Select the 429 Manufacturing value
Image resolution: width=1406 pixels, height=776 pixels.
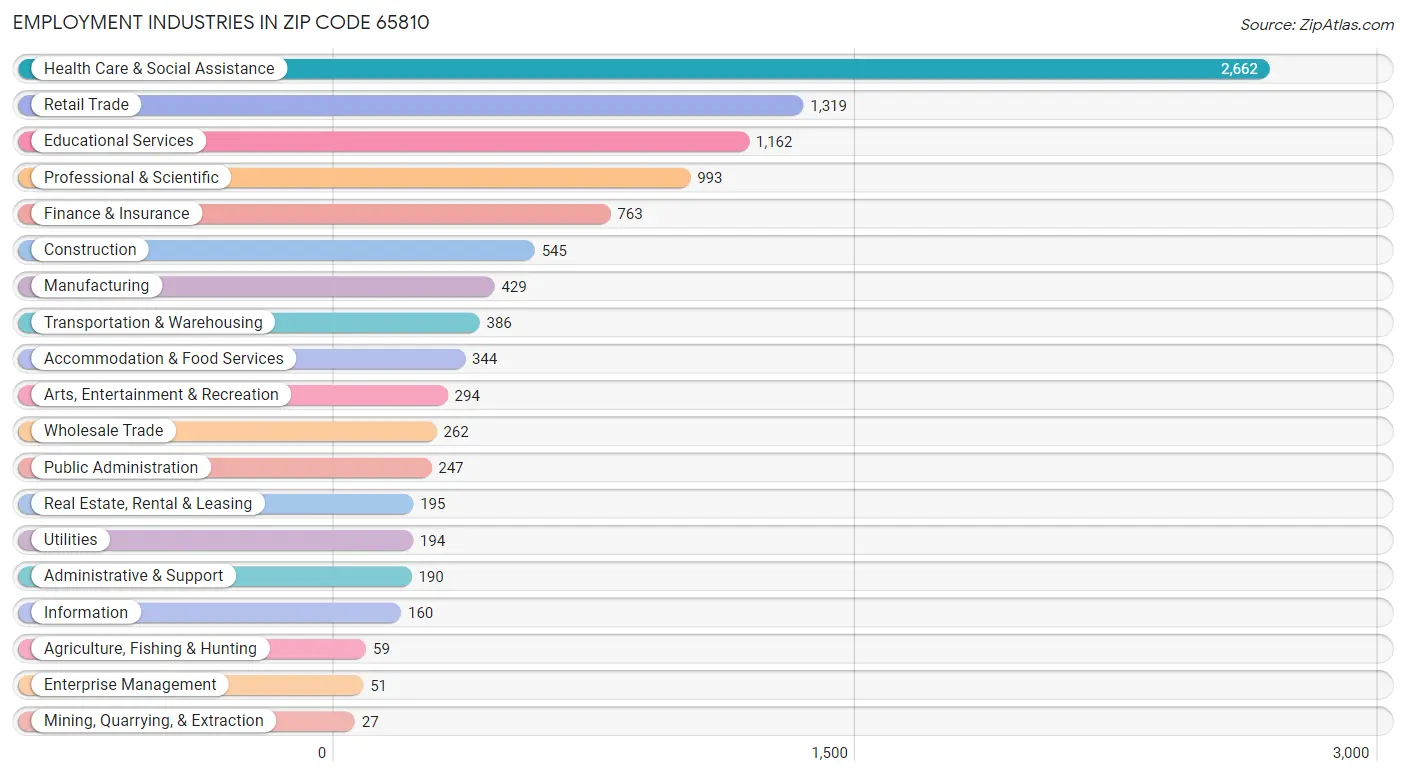(514, 287)
